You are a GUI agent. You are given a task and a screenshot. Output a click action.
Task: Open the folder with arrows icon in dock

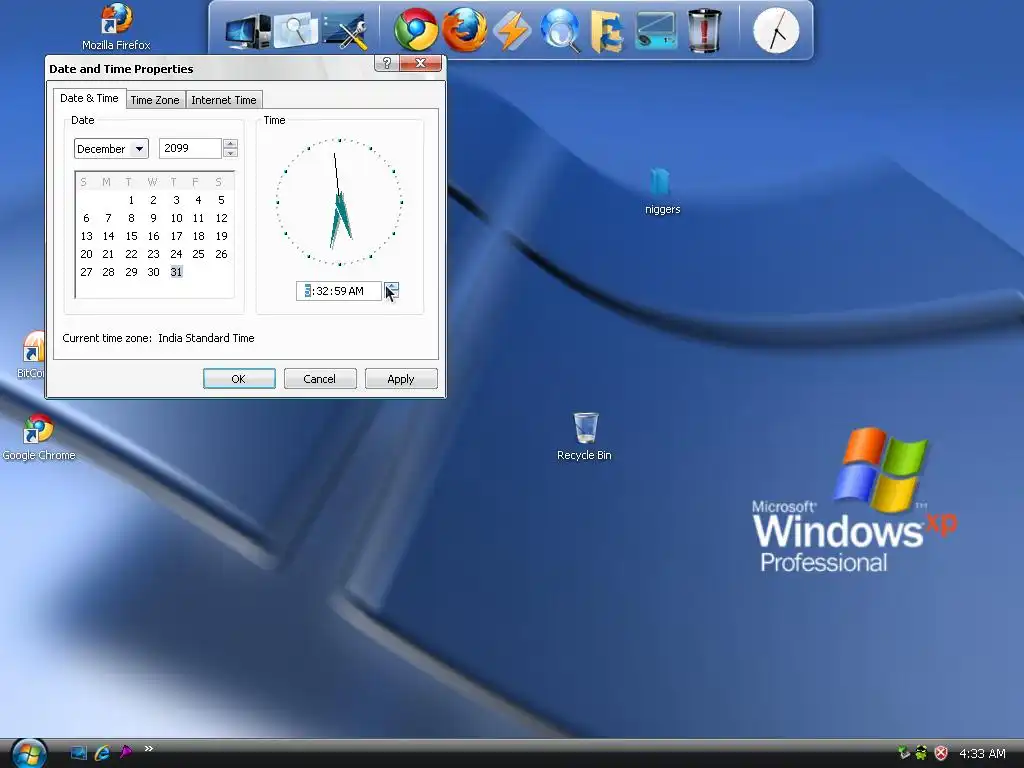[x=607, y=30]
